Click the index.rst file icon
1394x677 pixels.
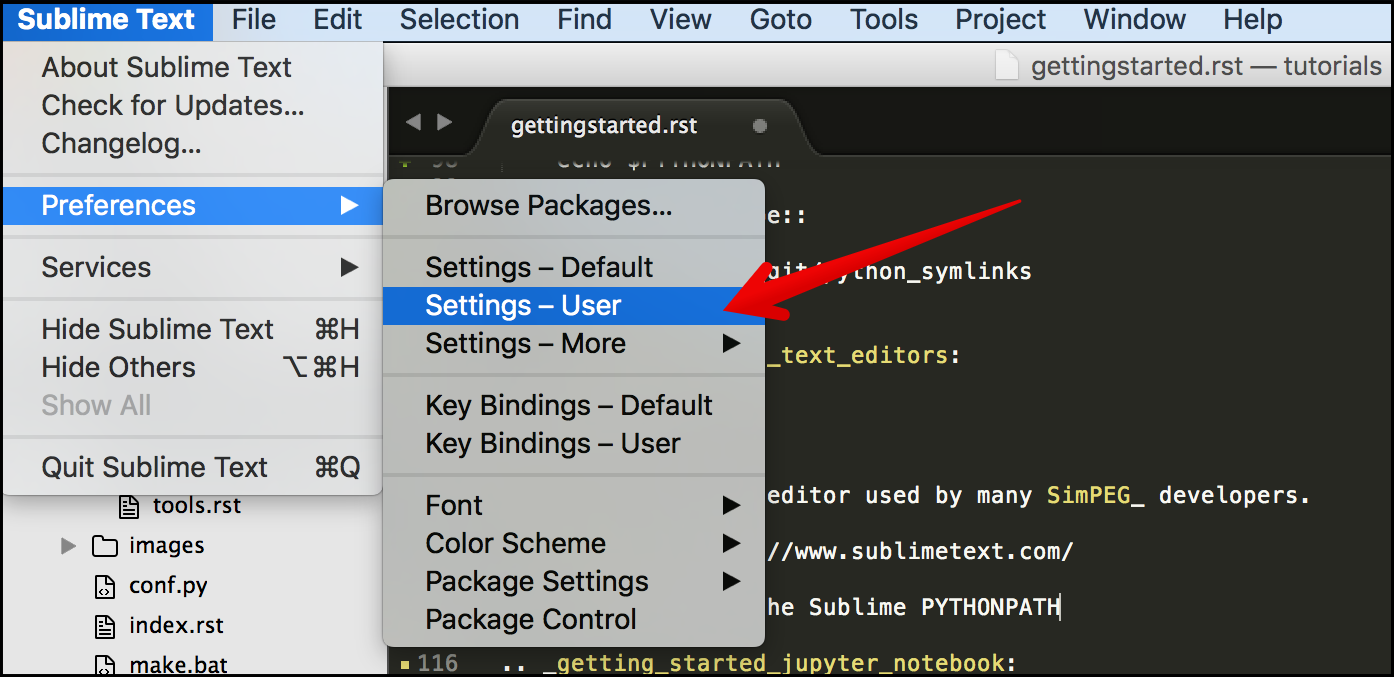tap(105, 626)
